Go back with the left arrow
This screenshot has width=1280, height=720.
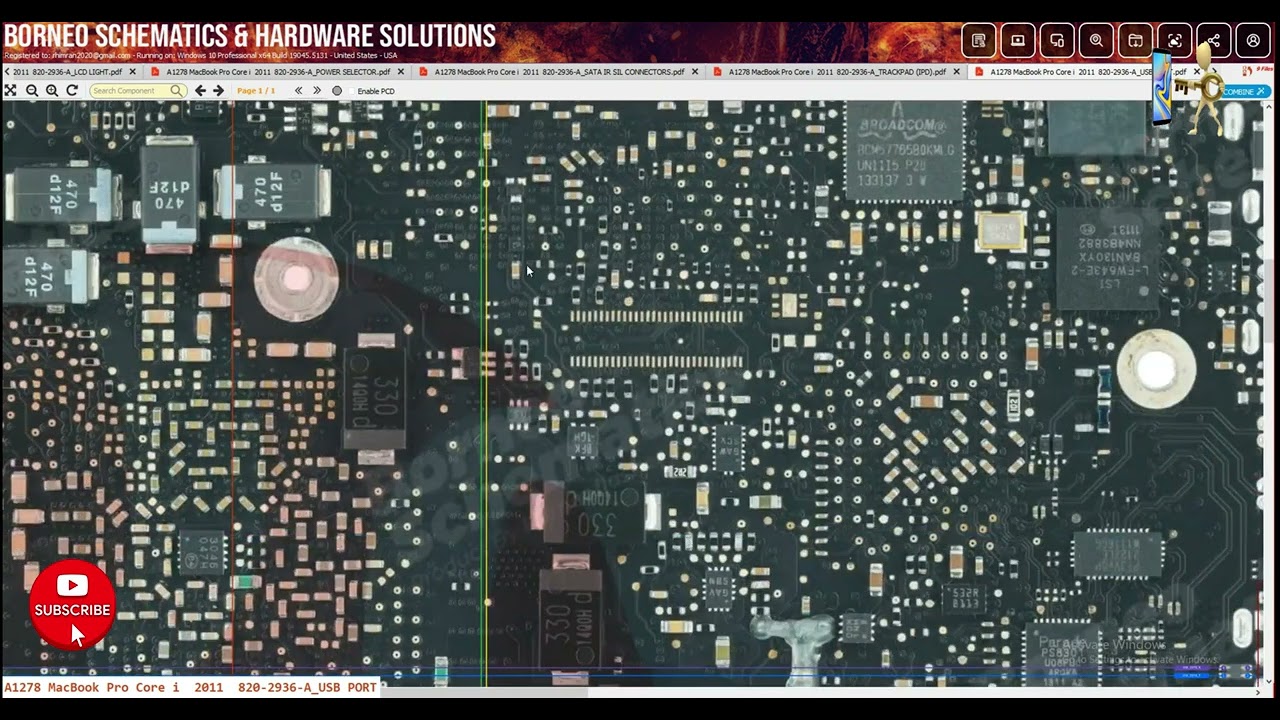(x=200, y=90)
